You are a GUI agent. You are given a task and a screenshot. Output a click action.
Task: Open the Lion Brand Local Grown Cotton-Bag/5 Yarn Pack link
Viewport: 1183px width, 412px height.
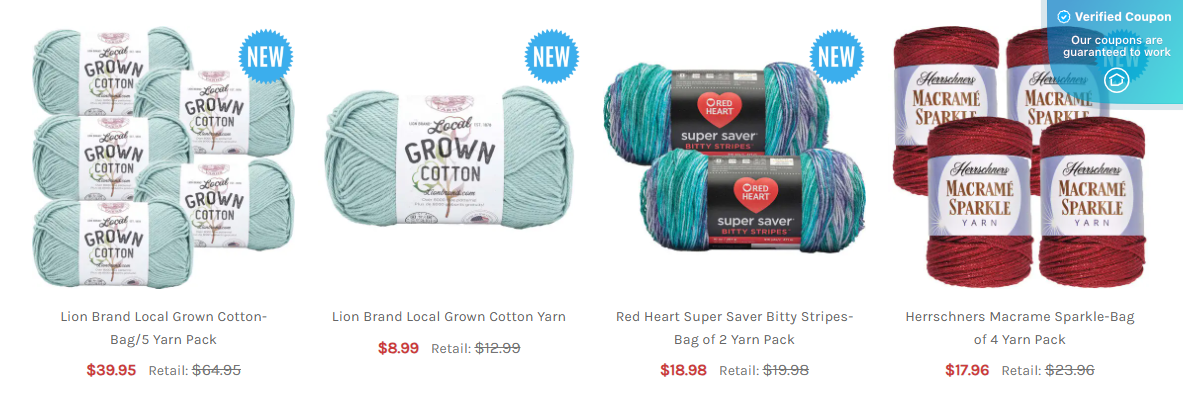point(164,328)
